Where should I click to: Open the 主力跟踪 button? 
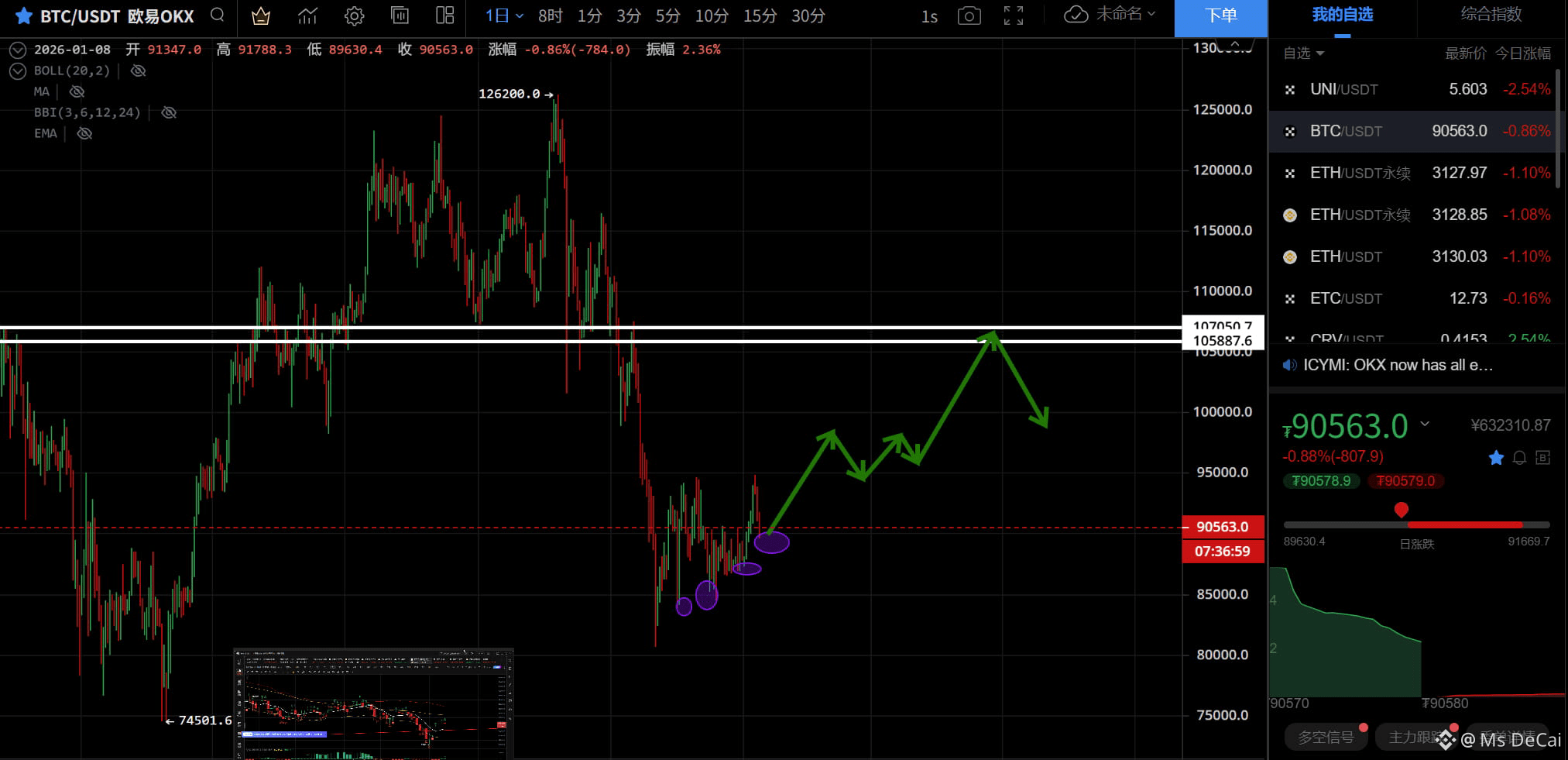point(1417,738)
